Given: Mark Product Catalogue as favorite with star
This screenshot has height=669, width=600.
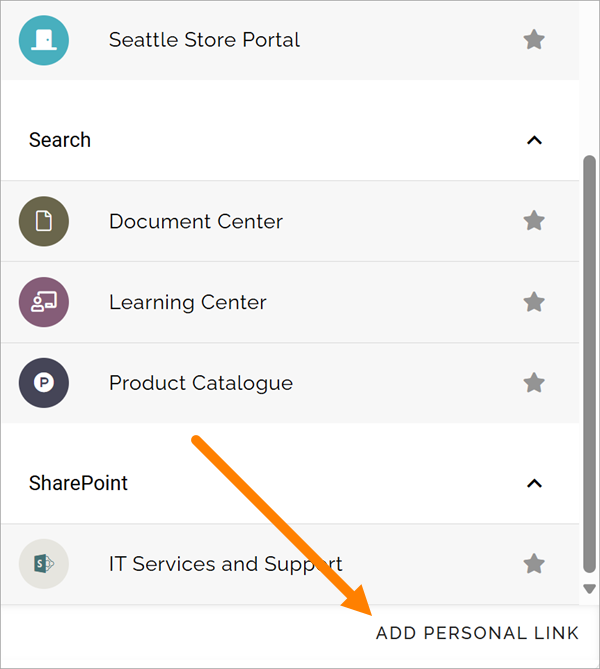Looking at the screenshot, I should pos(534,382).
